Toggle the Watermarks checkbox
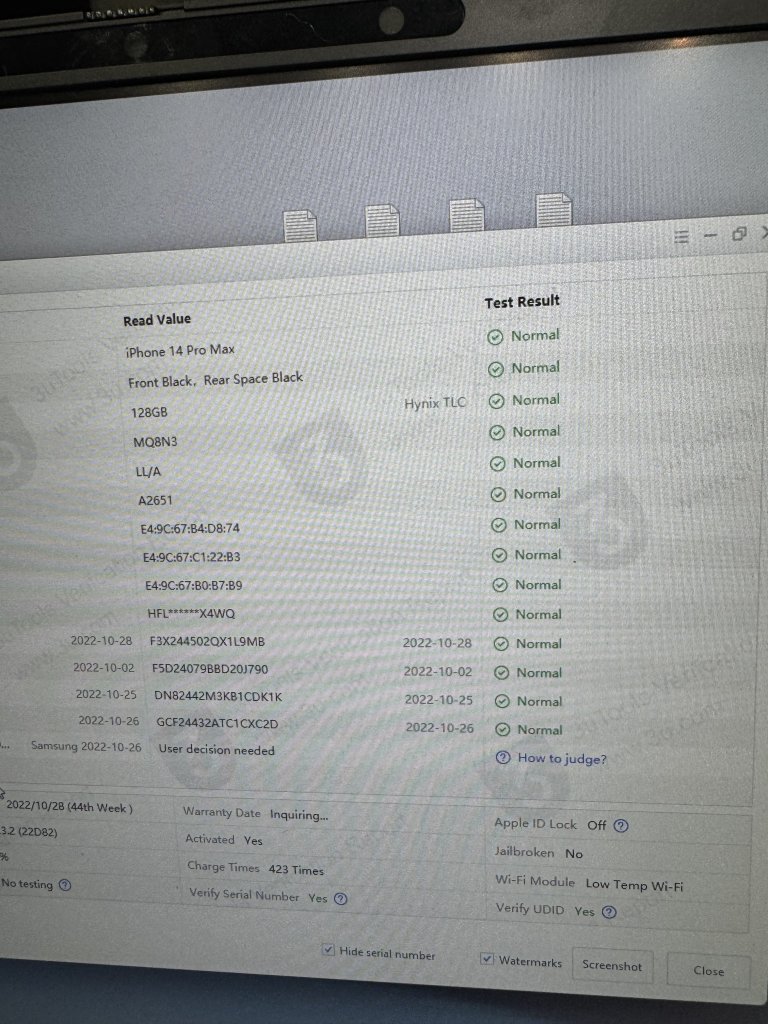Viewport: 768px width, 1024px height. (x=487, y=959)
